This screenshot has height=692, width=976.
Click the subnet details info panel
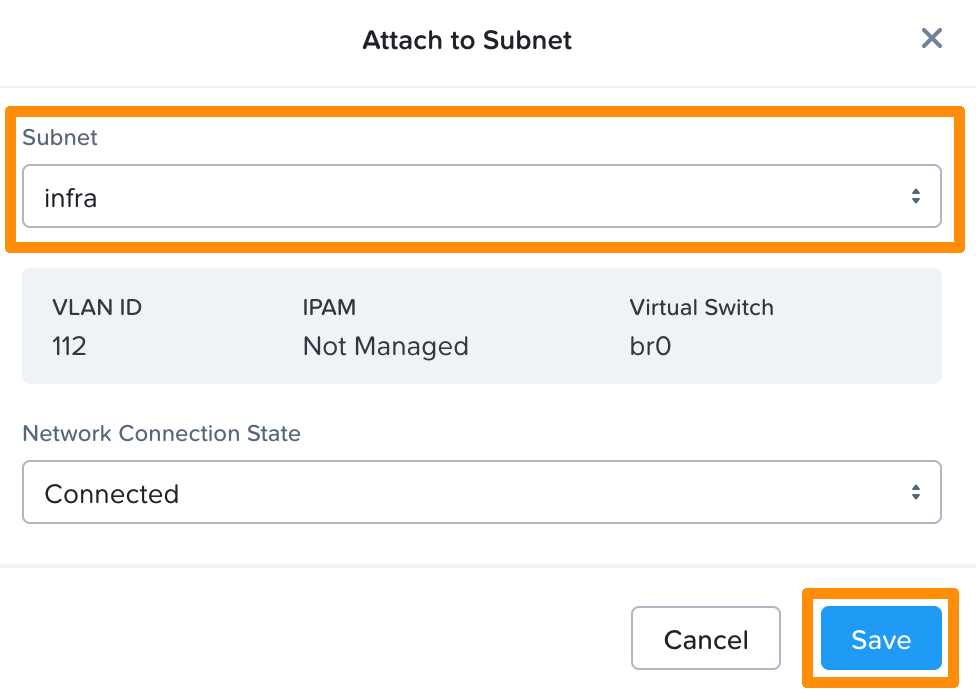click(483, 326)
